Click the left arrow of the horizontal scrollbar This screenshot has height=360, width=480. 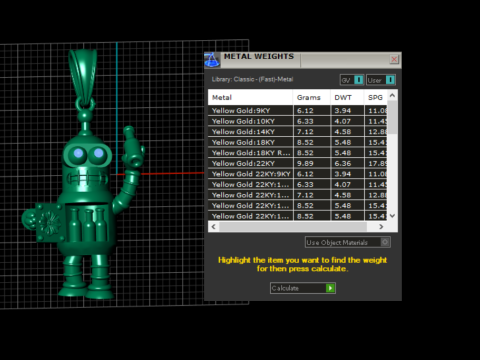214,227
